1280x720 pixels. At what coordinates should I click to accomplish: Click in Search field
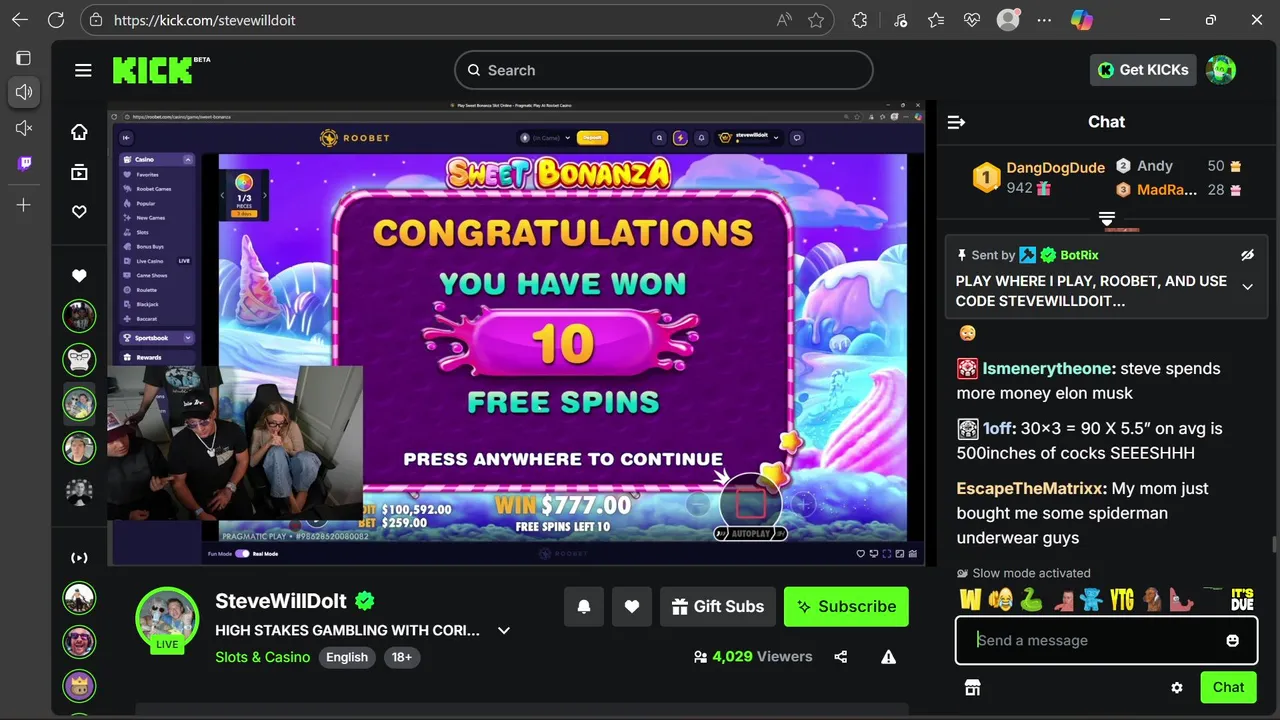pyautogui.click(x=664, y=70)
